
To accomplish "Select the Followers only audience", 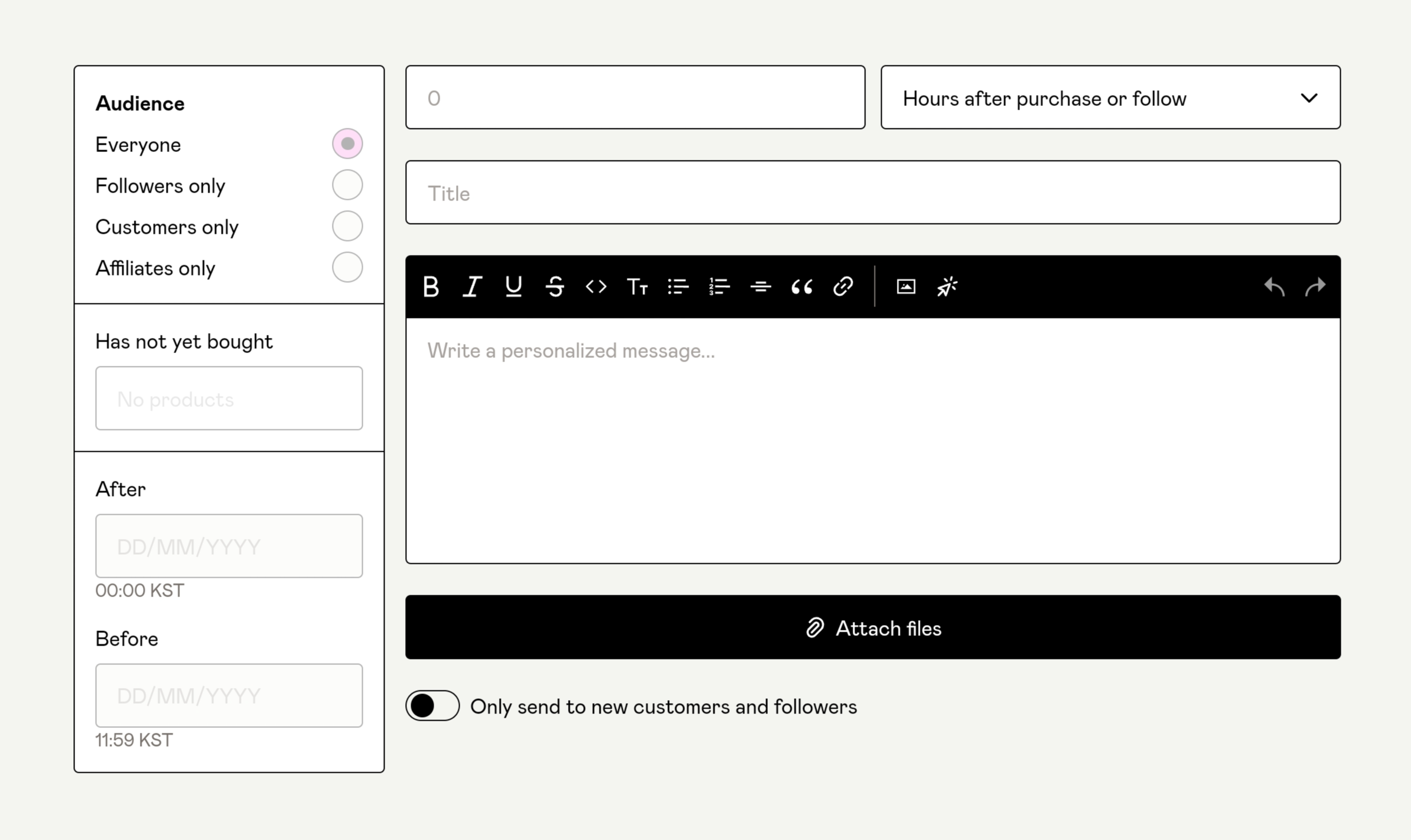I will pos(347,185).
